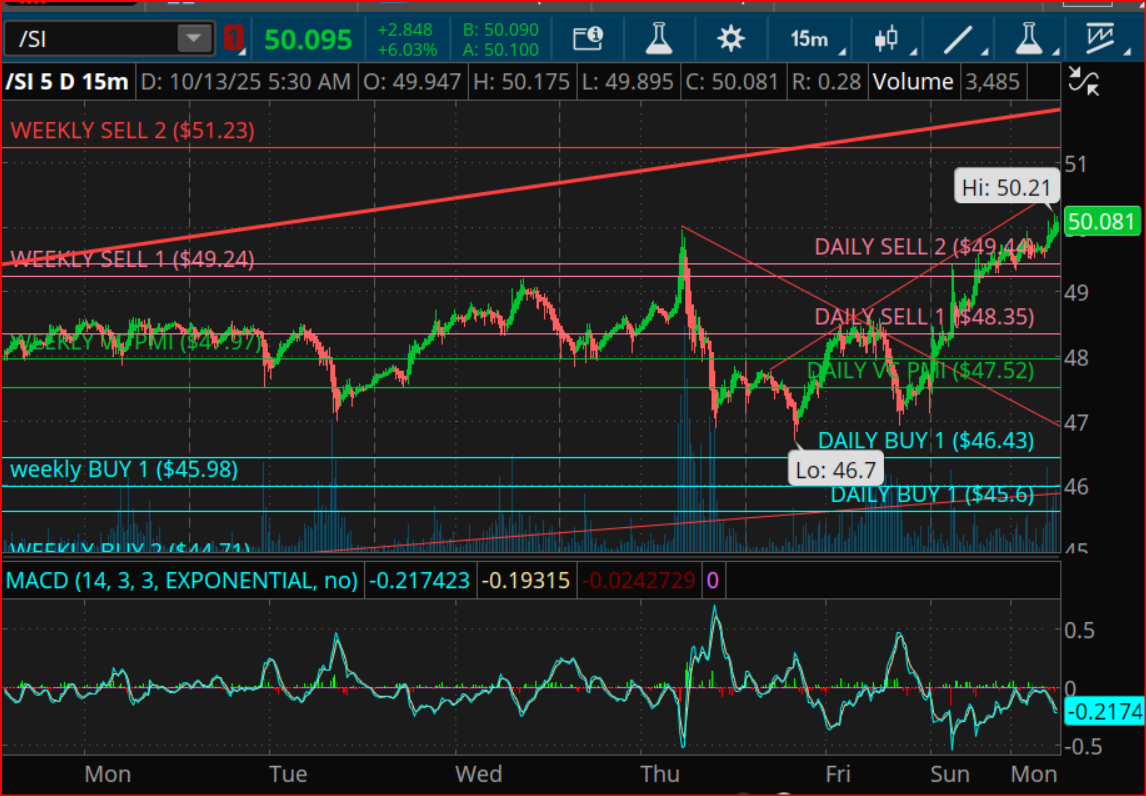The height and width of the screenshot is (796, 1146).
Task: Open chart settings gear icon
Action: point(731,39)
